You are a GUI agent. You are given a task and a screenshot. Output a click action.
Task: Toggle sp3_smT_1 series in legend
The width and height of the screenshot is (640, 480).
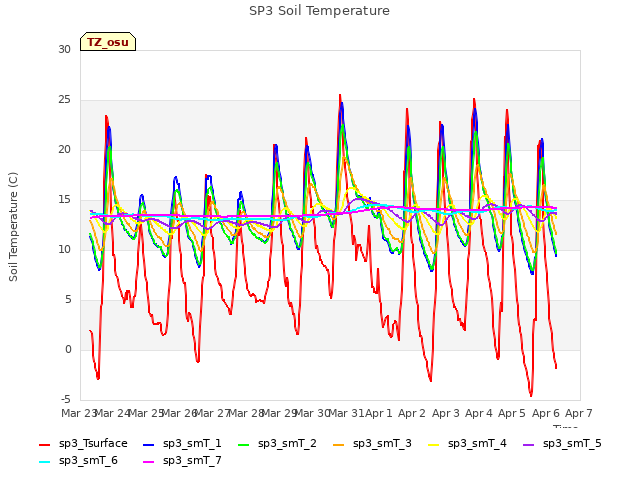182,444
